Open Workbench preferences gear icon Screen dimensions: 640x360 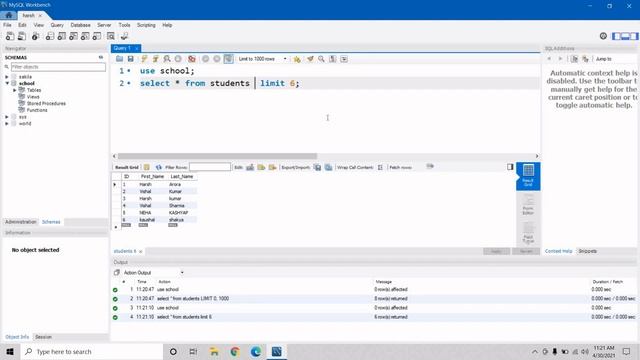pos(603,36)
